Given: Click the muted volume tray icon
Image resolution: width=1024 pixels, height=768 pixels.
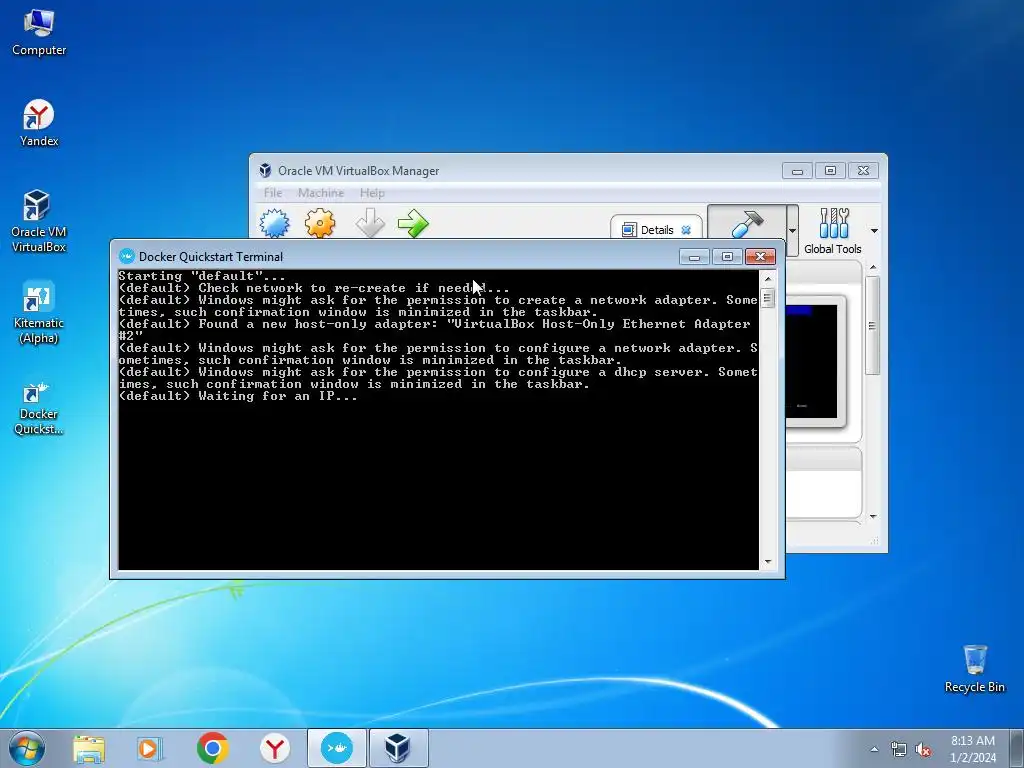Looking at the screenshot, I should [923, 750].
